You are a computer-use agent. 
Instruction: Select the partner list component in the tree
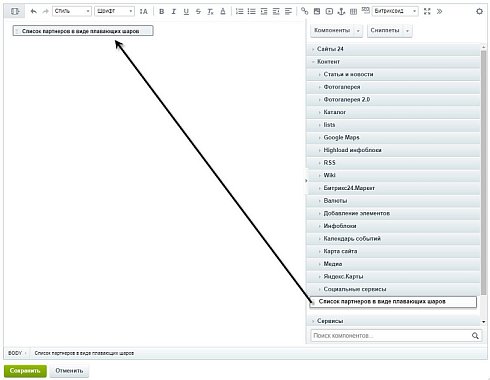tap(393, 302)
